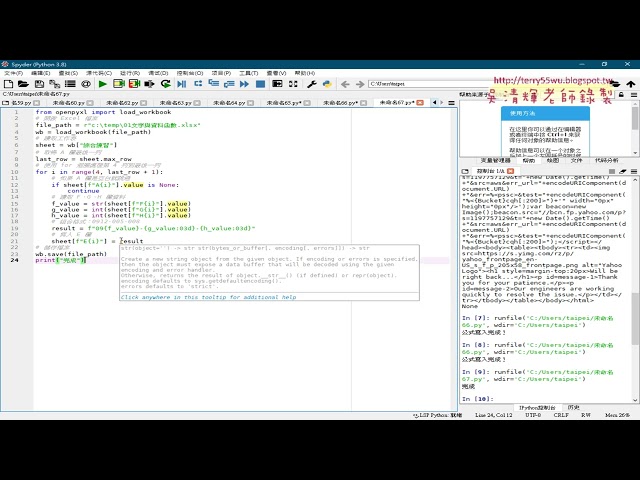Click the Help pane vertical scrollbar
This screenshot has width=640, height=480.
pyautogui.click(x=635, y=128)
